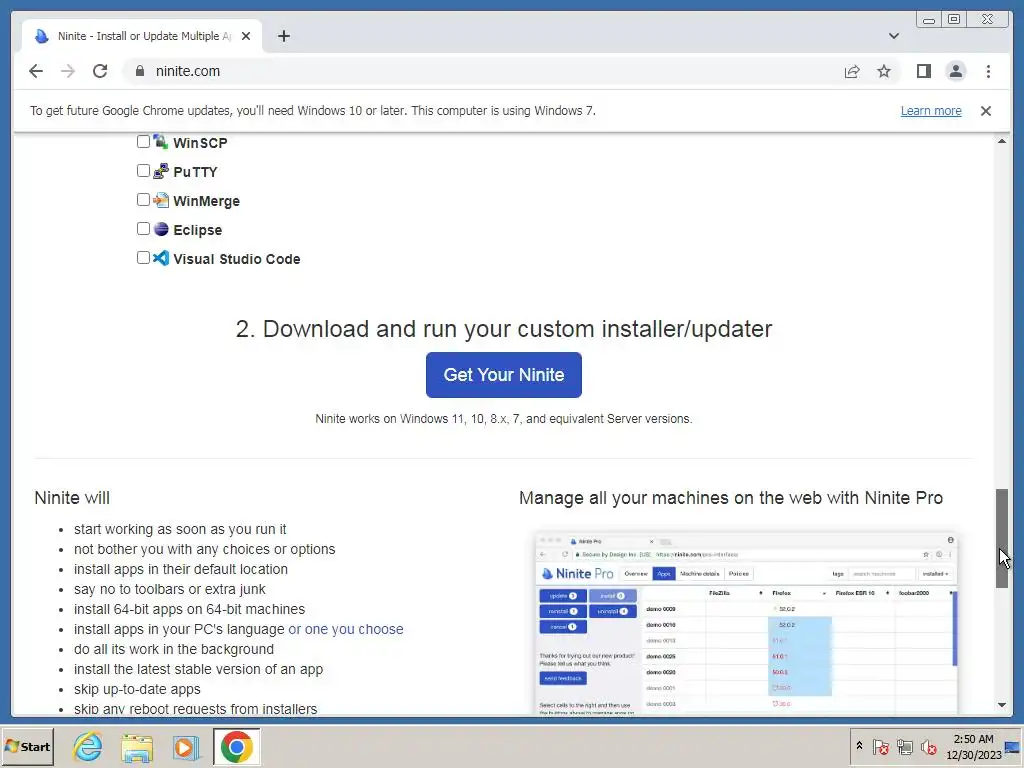
Task: Click Get Your Ninite button
Action: 504,375
